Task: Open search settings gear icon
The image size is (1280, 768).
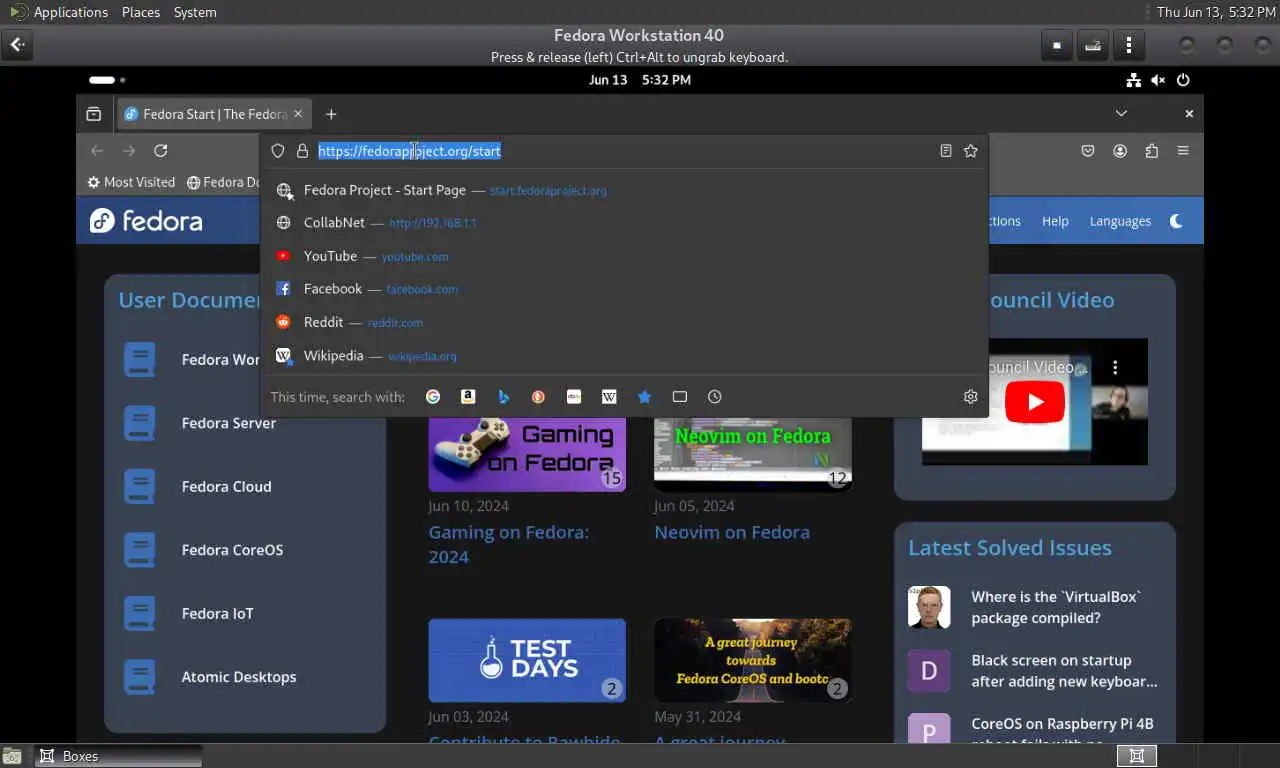Action: (970, 397)
